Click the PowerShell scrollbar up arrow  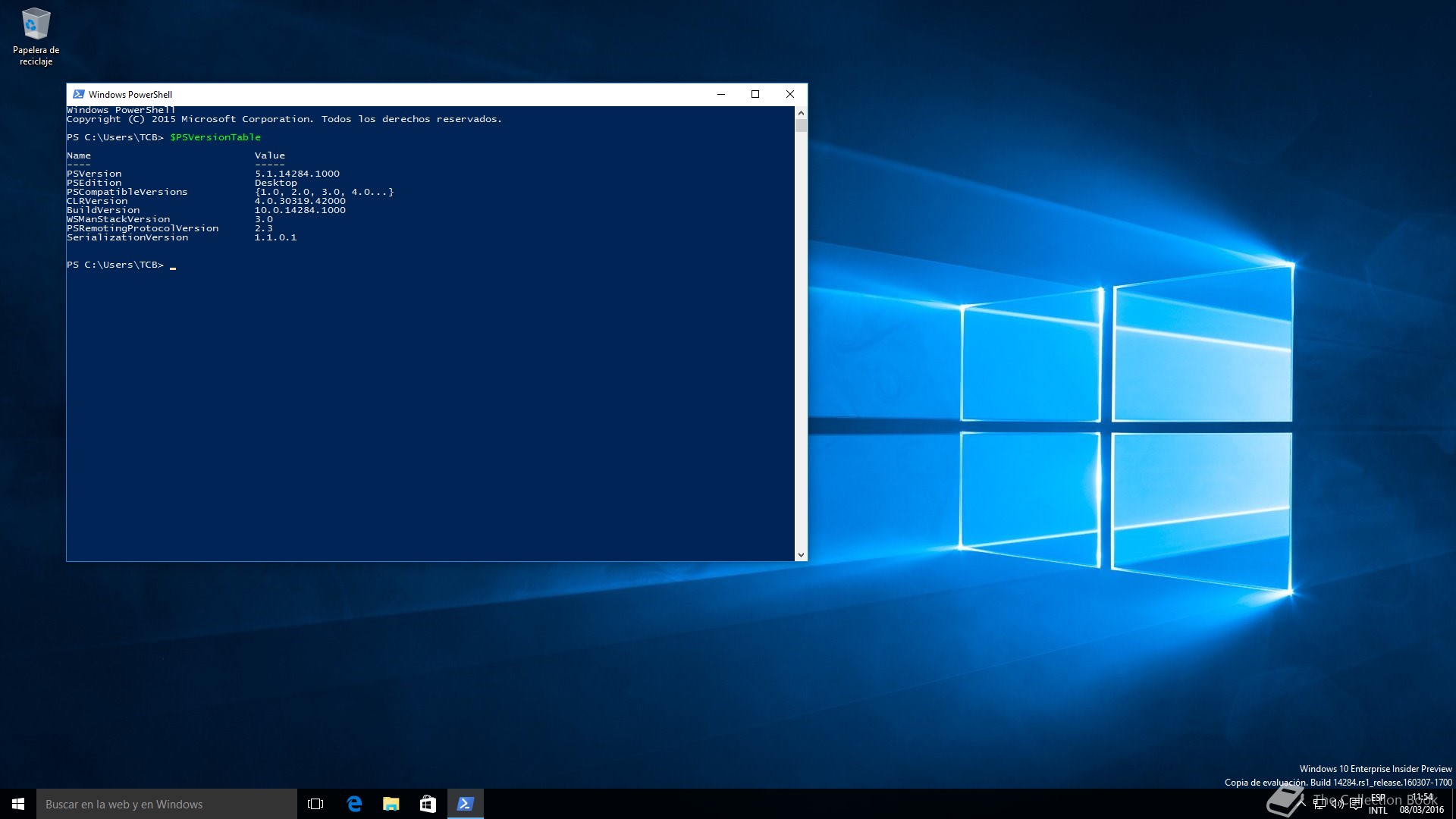pos(801,113)
